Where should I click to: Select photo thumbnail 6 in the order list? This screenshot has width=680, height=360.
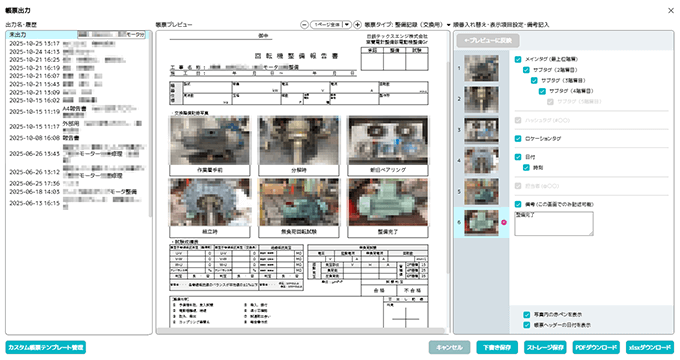[481, 223]
